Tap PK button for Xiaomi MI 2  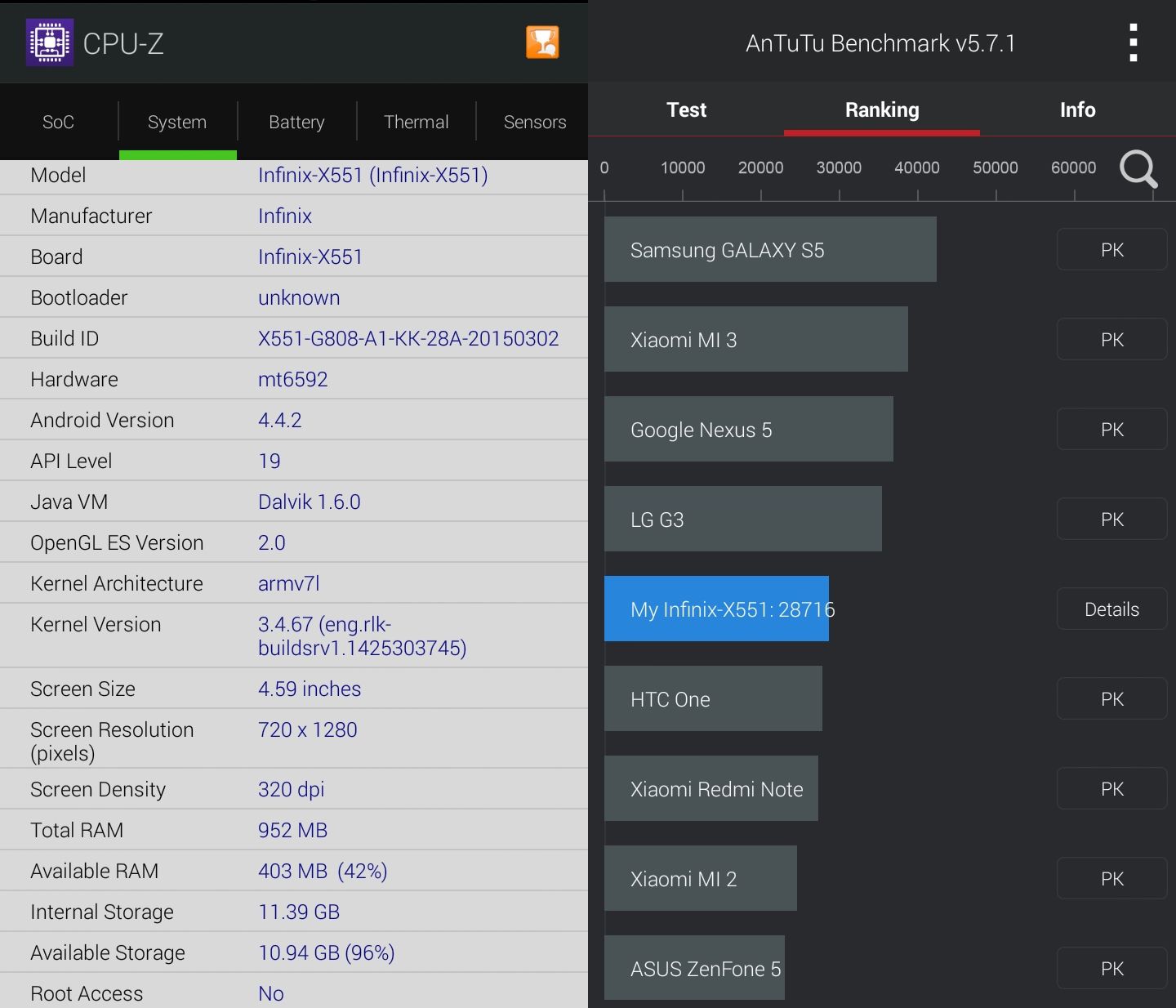click(x=1112, y=878)
